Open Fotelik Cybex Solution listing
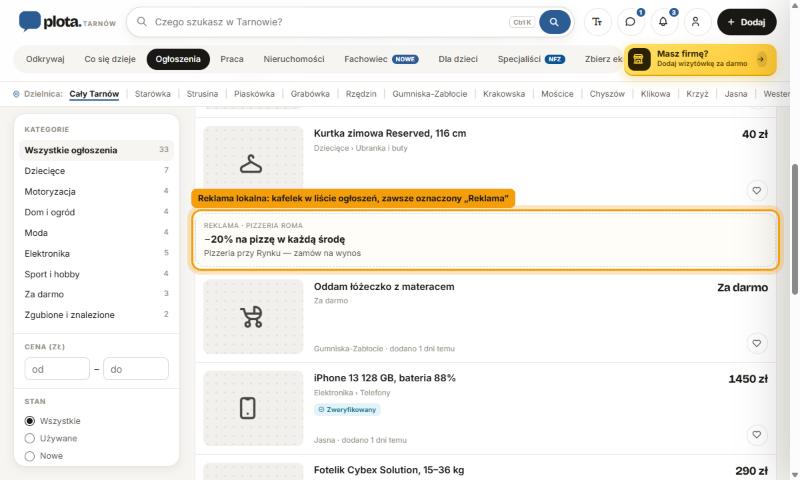Viewport: 800px width, 480px height. click(x=389, y=470)
